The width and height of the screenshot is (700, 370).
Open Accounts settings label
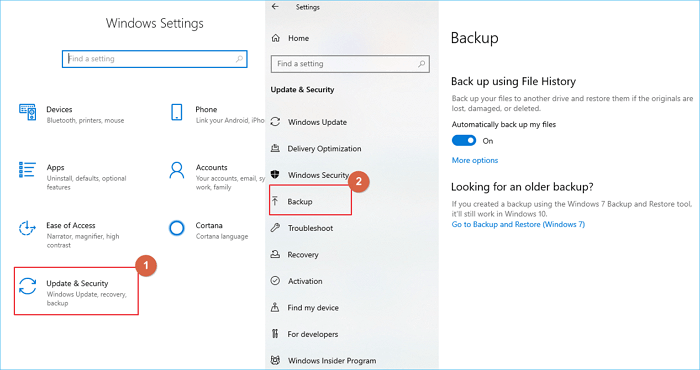(211, 167)
